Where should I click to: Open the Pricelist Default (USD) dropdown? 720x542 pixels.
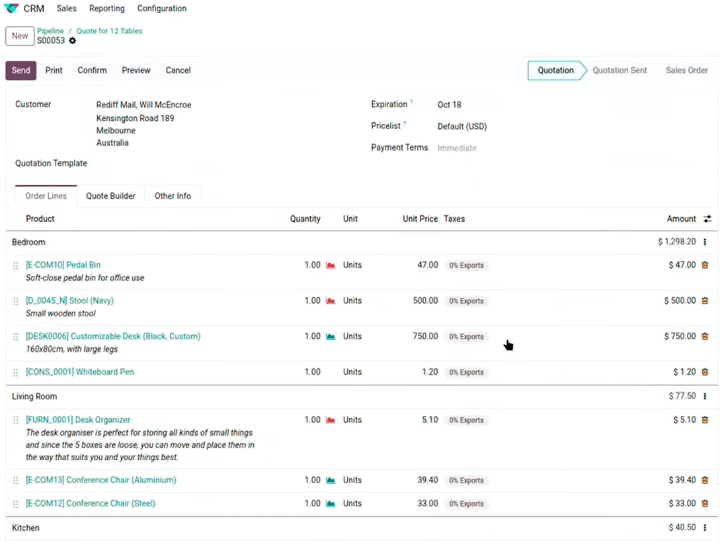[462, 126]
